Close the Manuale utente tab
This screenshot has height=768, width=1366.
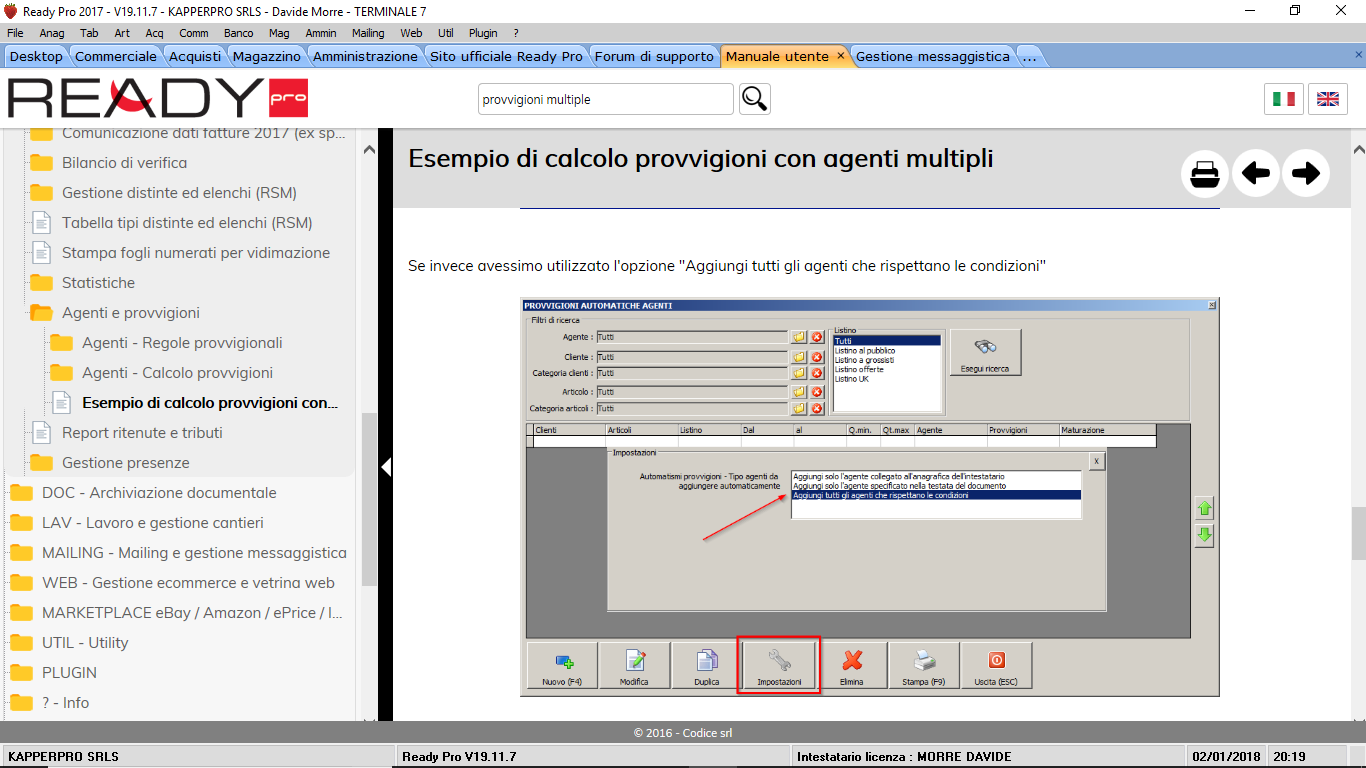click(840, 56)
